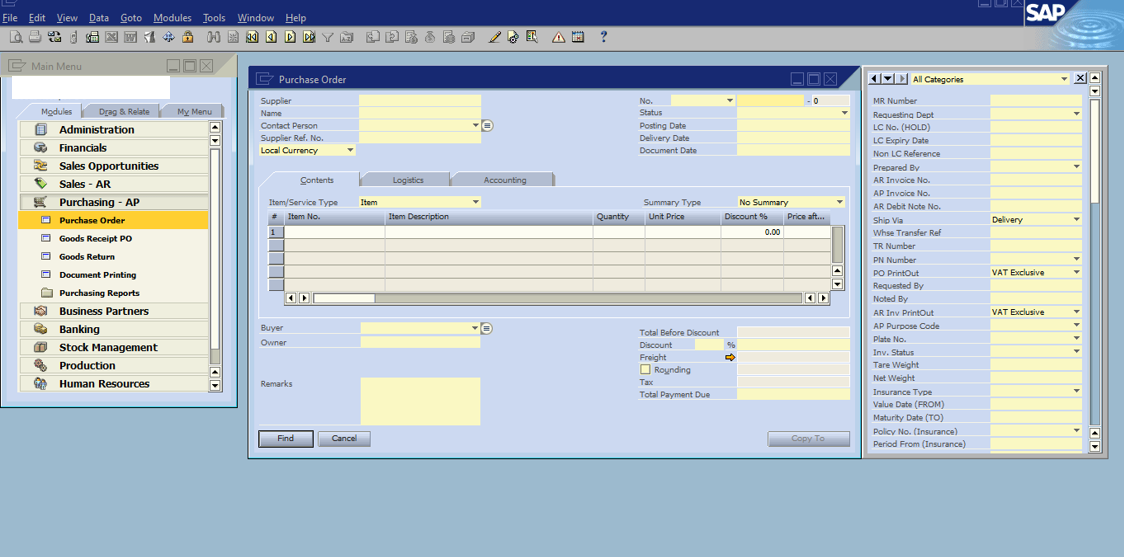Open Goods Return in Main Menu
The width and height of the screenshot is (1124, 557).
point(87,257)
